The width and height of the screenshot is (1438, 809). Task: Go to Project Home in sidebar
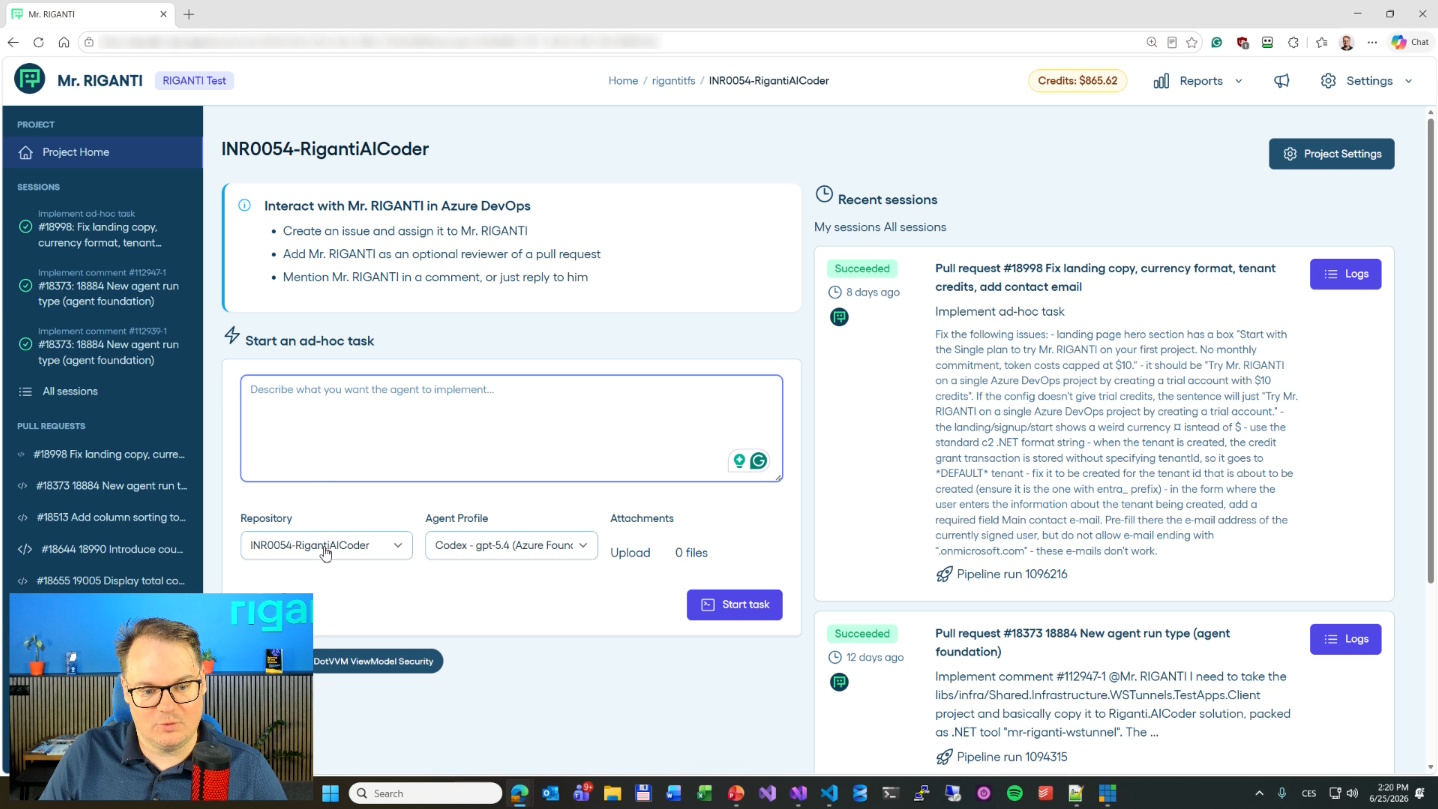(103, 152)
